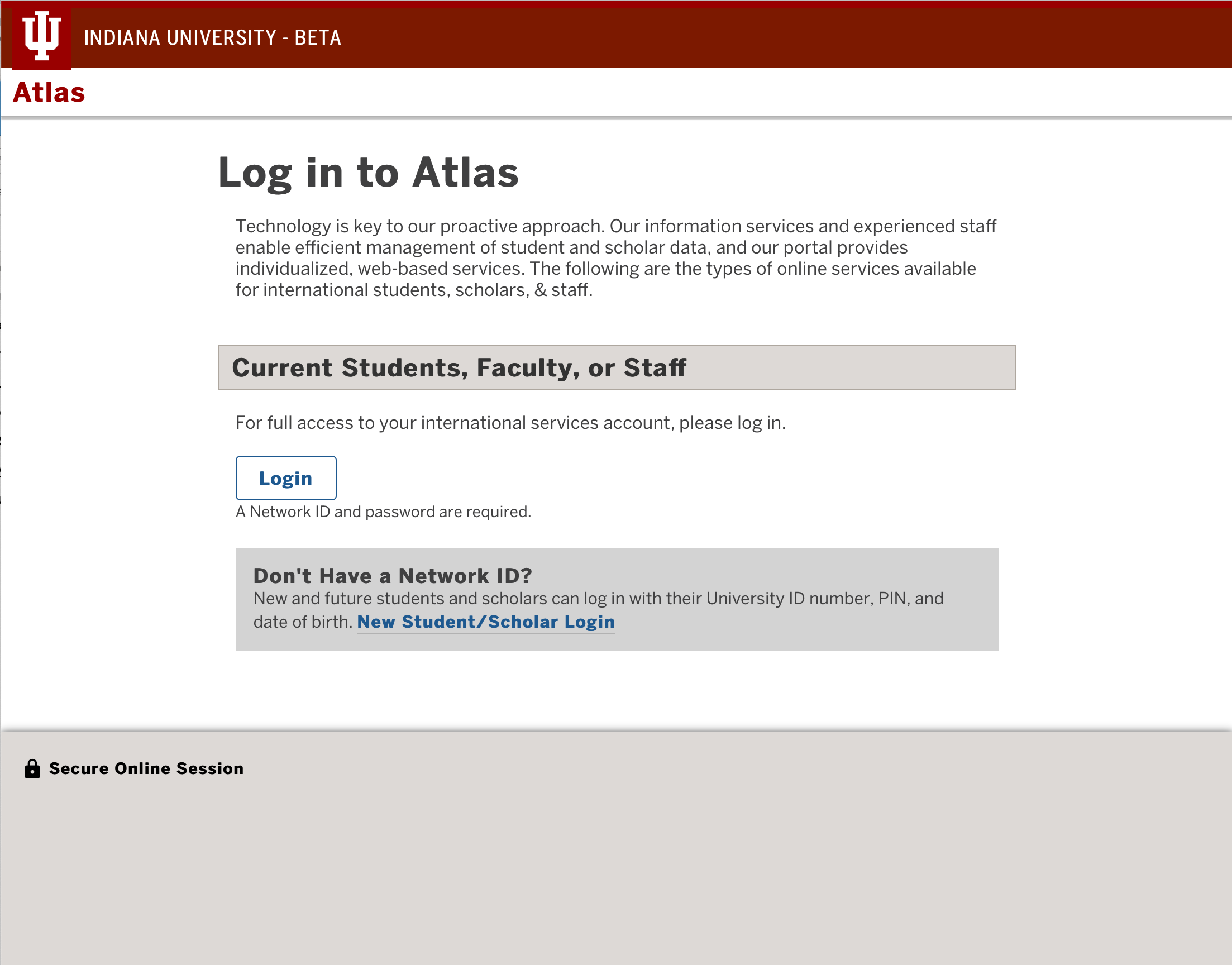Image resolution: width=1232 pixels, height=965 pixels.
Task: Open the New Student/Scholar Login link
Action: click(x=485, y=622)
